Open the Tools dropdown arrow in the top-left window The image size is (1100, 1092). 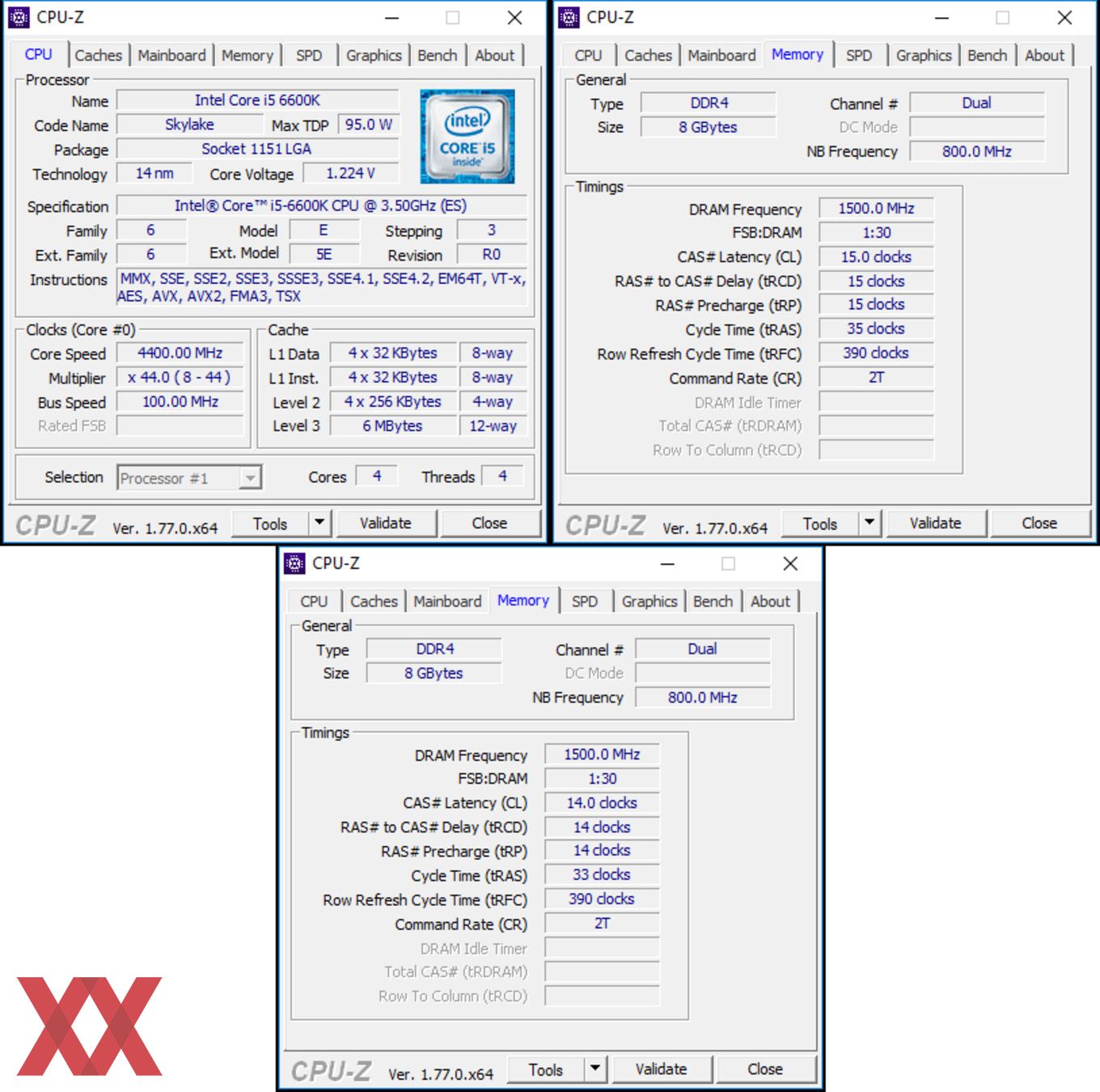point(319,523)
